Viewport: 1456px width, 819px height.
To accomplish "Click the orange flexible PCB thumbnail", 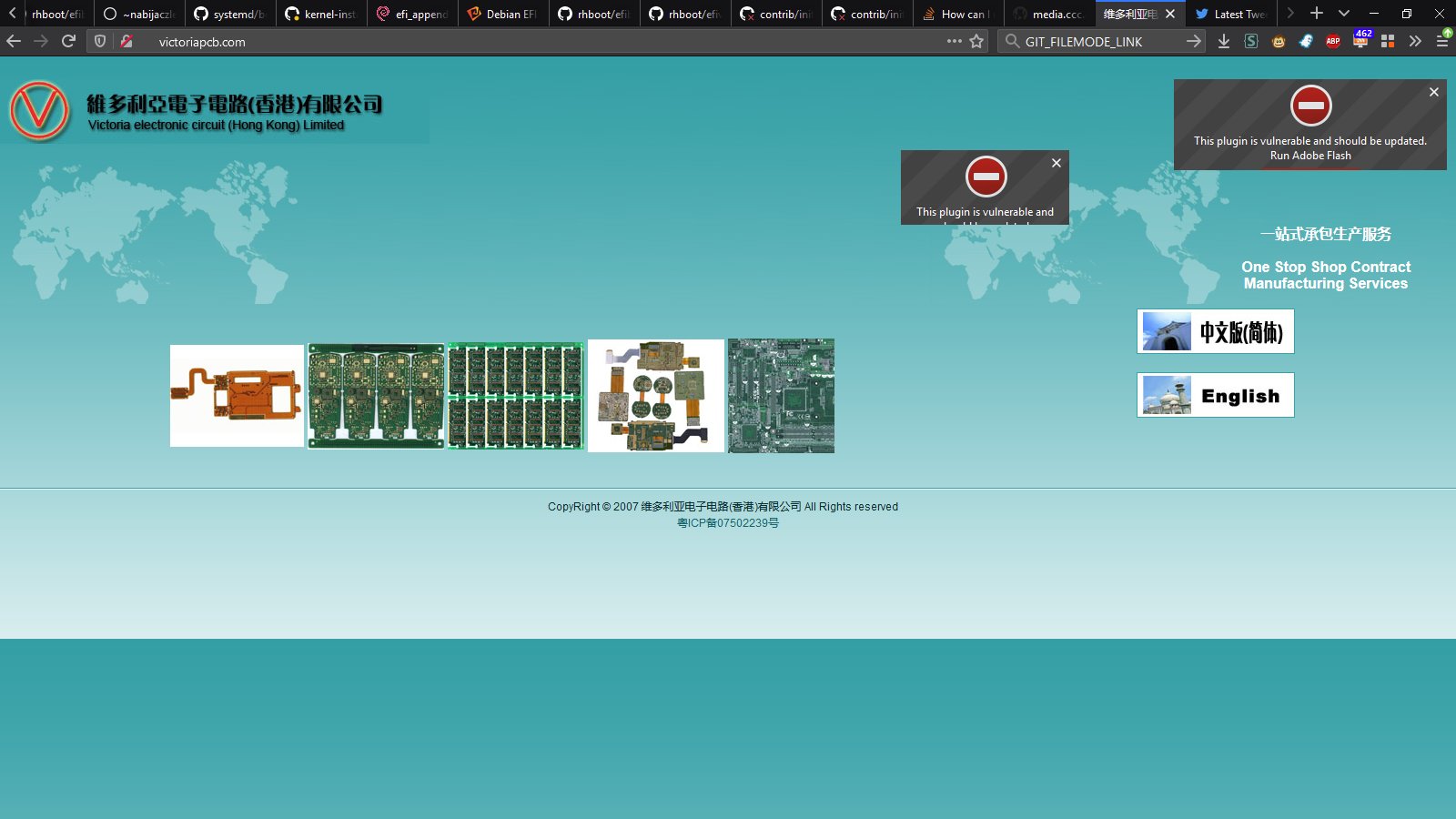I will (237, 396).
